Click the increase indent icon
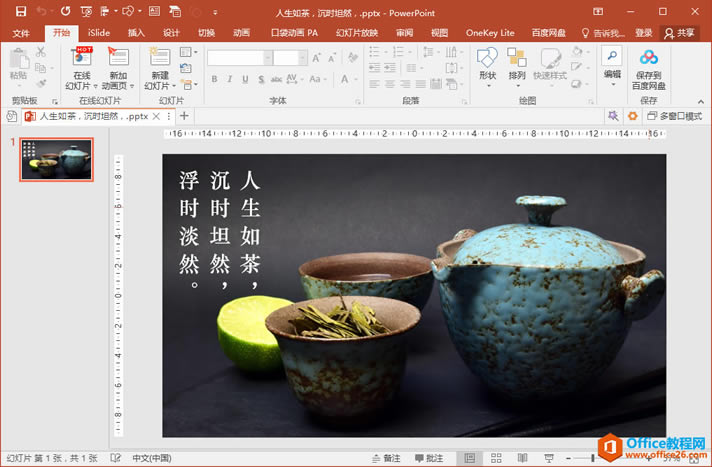The width and height of the screenshot is (712, 467). coord(390,68)
